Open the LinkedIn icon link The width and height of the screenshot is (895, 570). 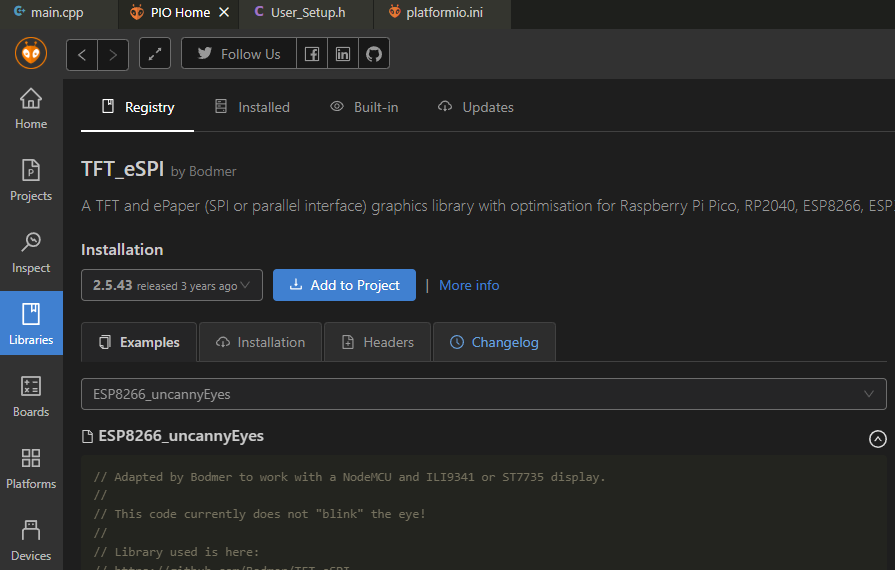(x=343, y=54)
